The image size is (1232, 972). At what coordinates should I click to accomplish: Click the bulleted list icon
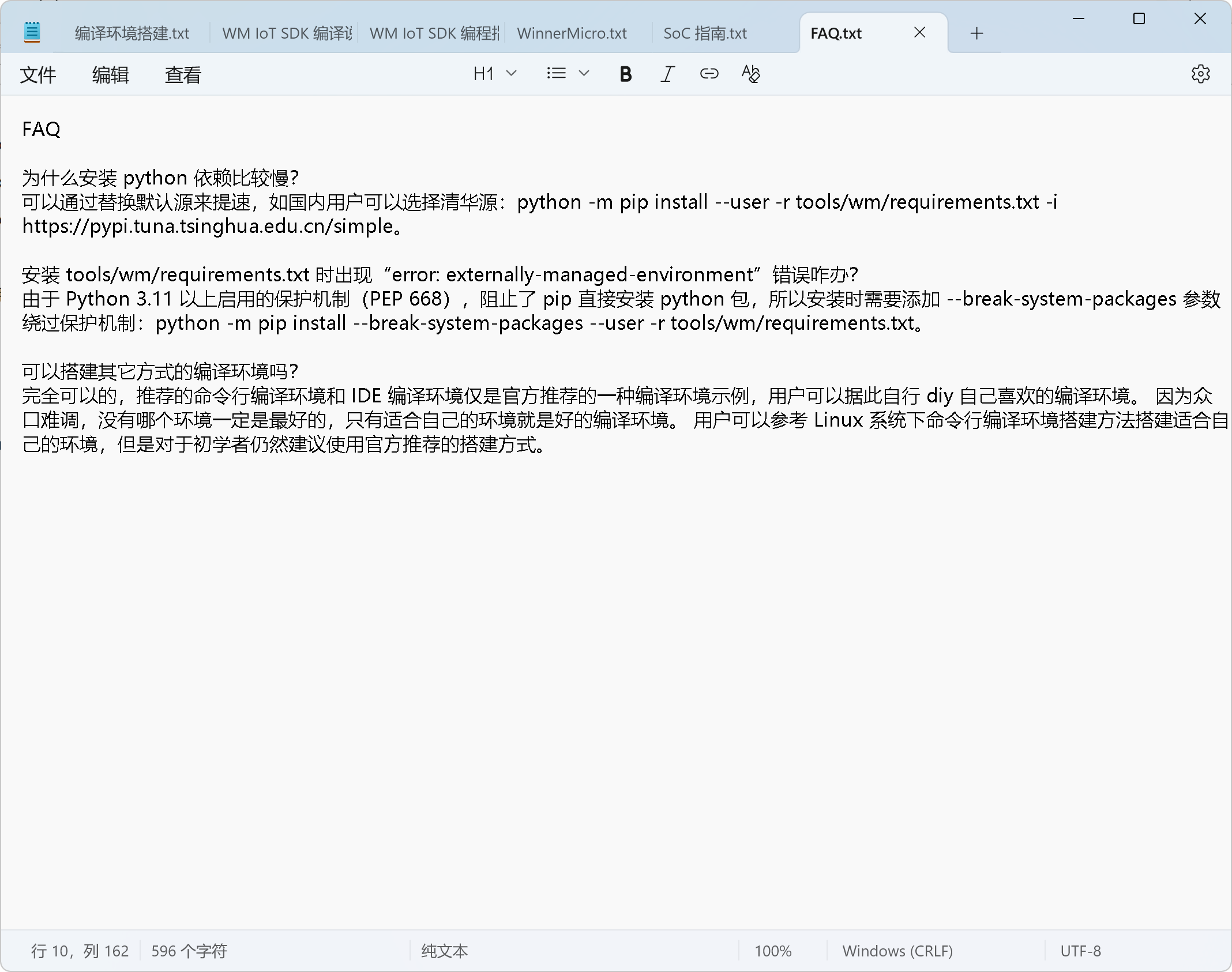click(556, 74)
